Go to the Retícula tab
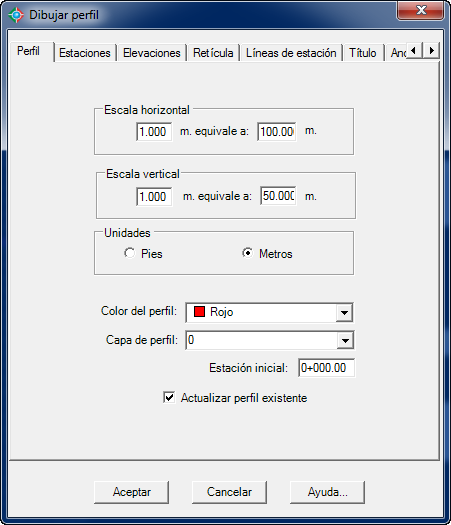The height and width of the screenshot is (525, 451). pyautogui.click(x=213, y=53)
